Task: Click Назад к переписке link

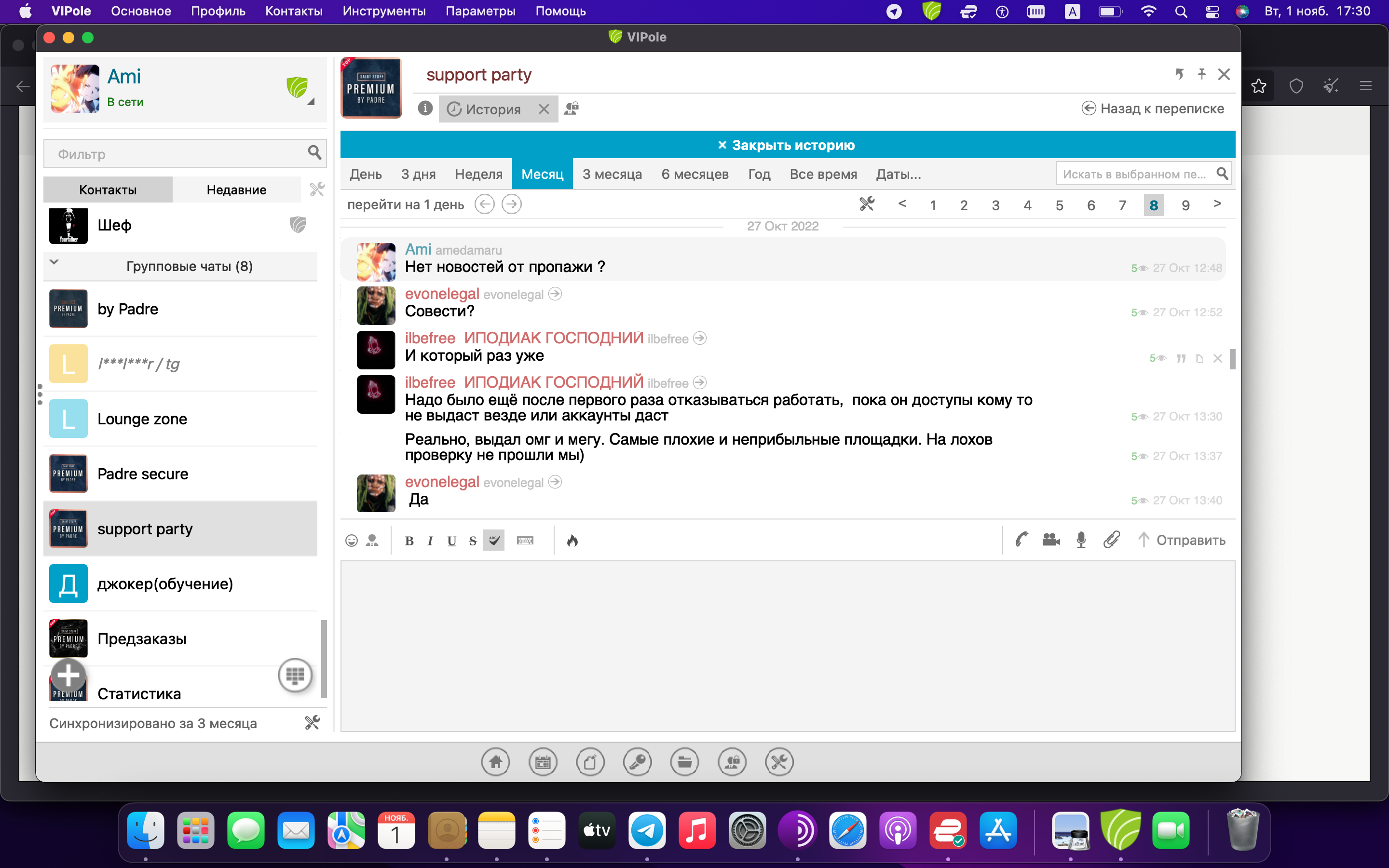Action: click(x=1153, y=108)
